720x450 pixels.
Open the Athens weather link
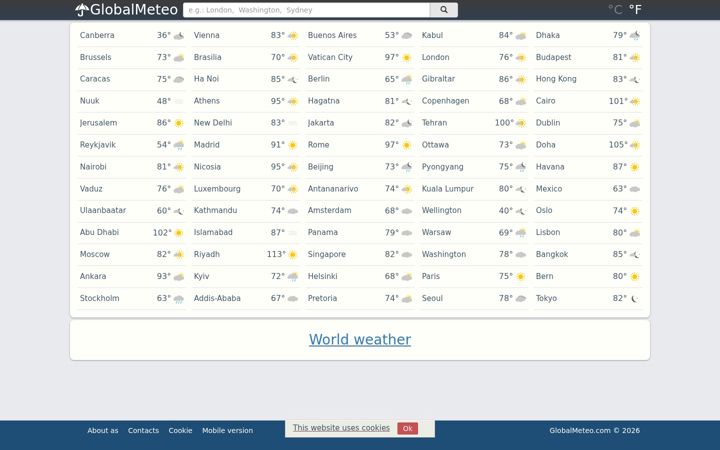(207, 101)
